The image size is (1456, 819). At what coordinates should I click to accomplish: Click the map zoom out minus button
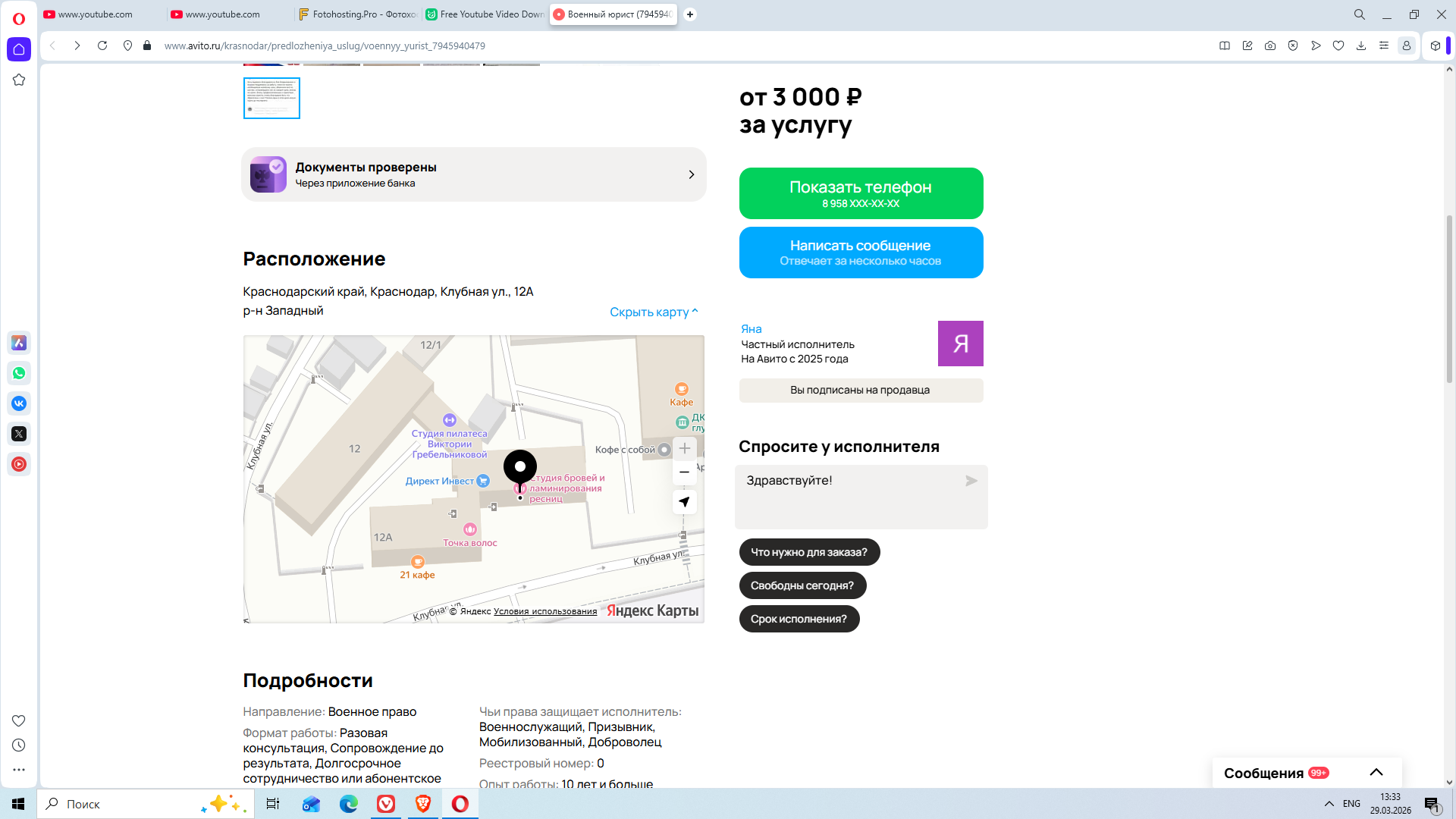tap(684, 472)
